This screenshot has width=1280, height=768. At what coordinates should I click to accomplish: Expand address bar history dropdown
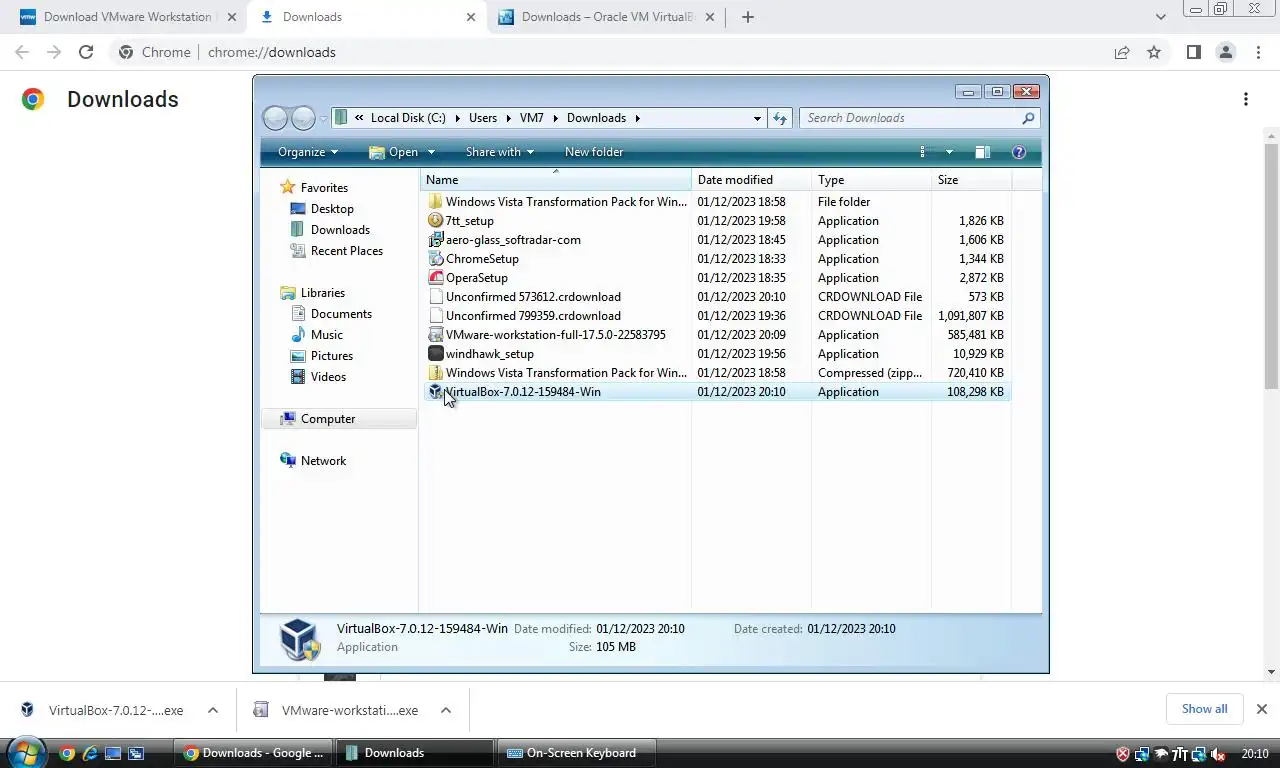[x=757, y=118]
